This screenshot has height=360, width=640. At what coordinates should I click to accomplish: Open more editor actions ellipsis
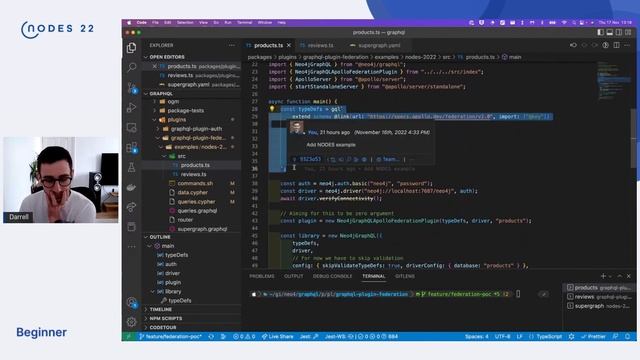click(x=627, y=45)
